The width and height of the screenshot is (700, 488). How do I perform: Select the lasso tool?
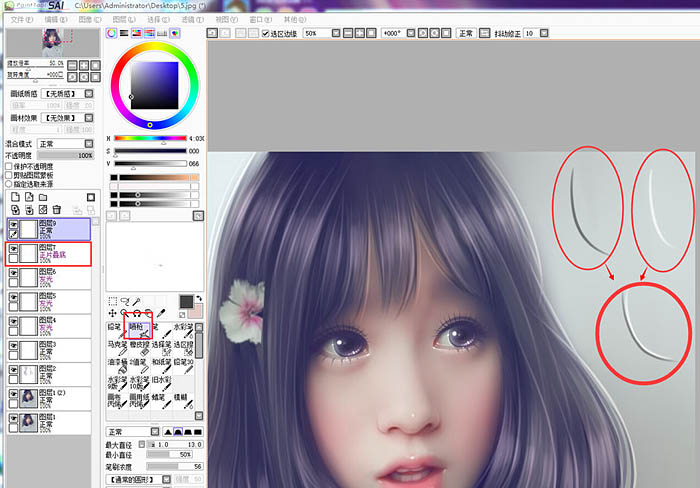pyautogui.click(x=125, y=301)
